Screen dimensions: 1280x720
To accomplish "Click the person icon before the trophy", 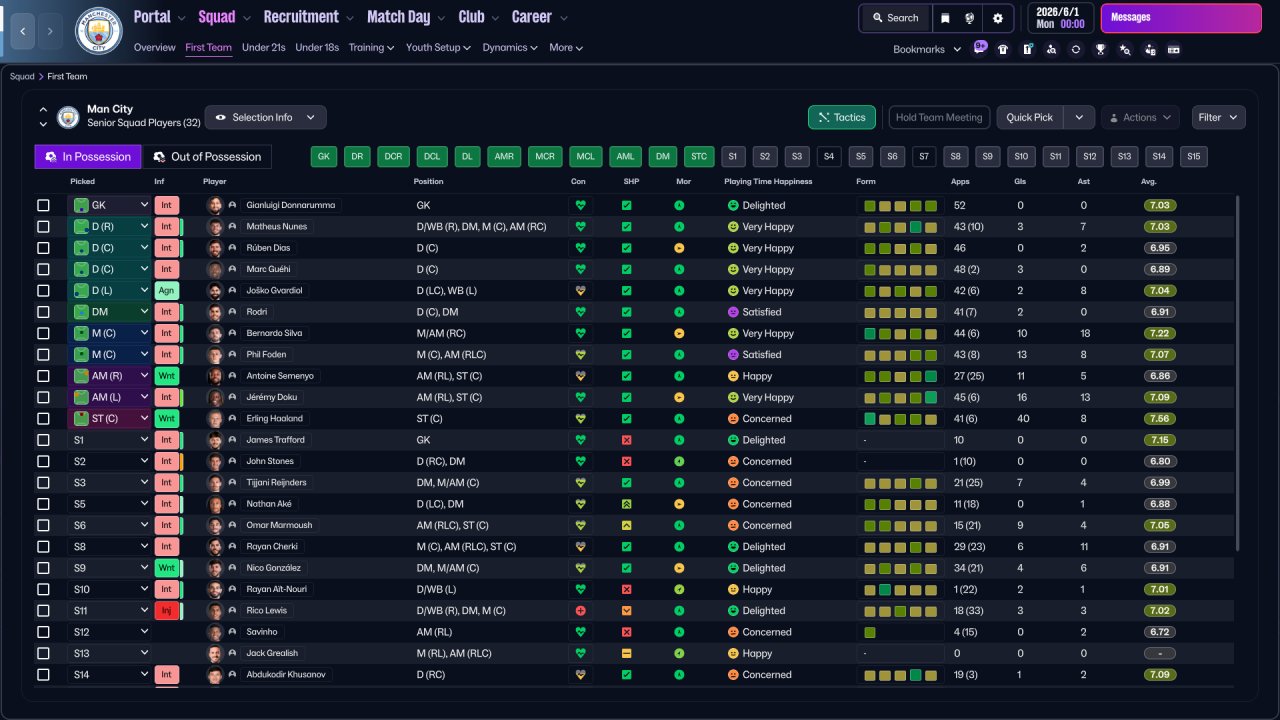I will pos(1051,49).
